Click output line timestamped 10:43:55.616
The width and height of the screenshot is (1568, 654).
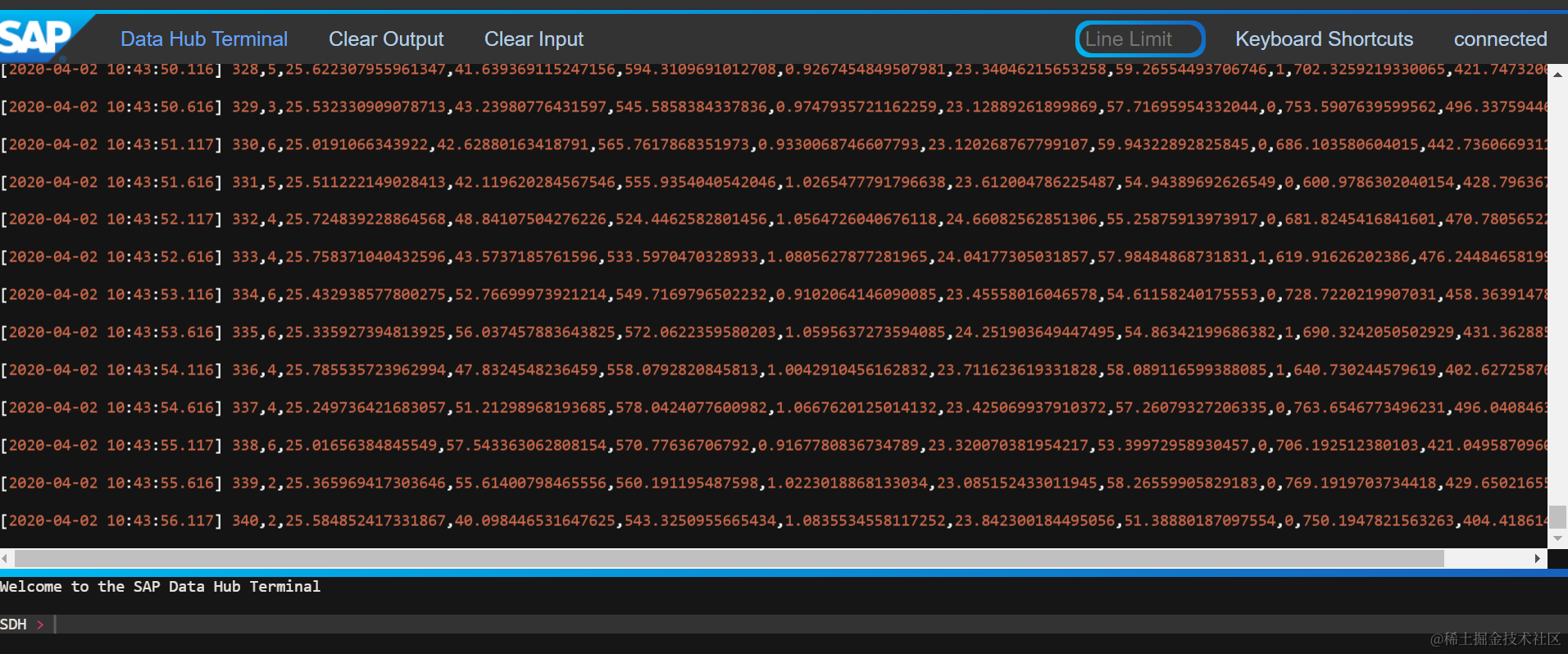774,483
